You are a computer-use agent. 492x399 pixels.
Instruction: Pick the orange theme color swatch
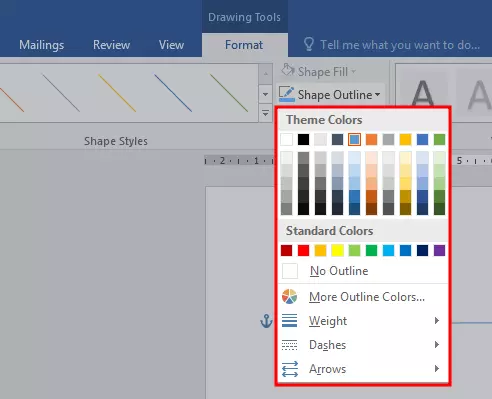(x=371, y=139)
